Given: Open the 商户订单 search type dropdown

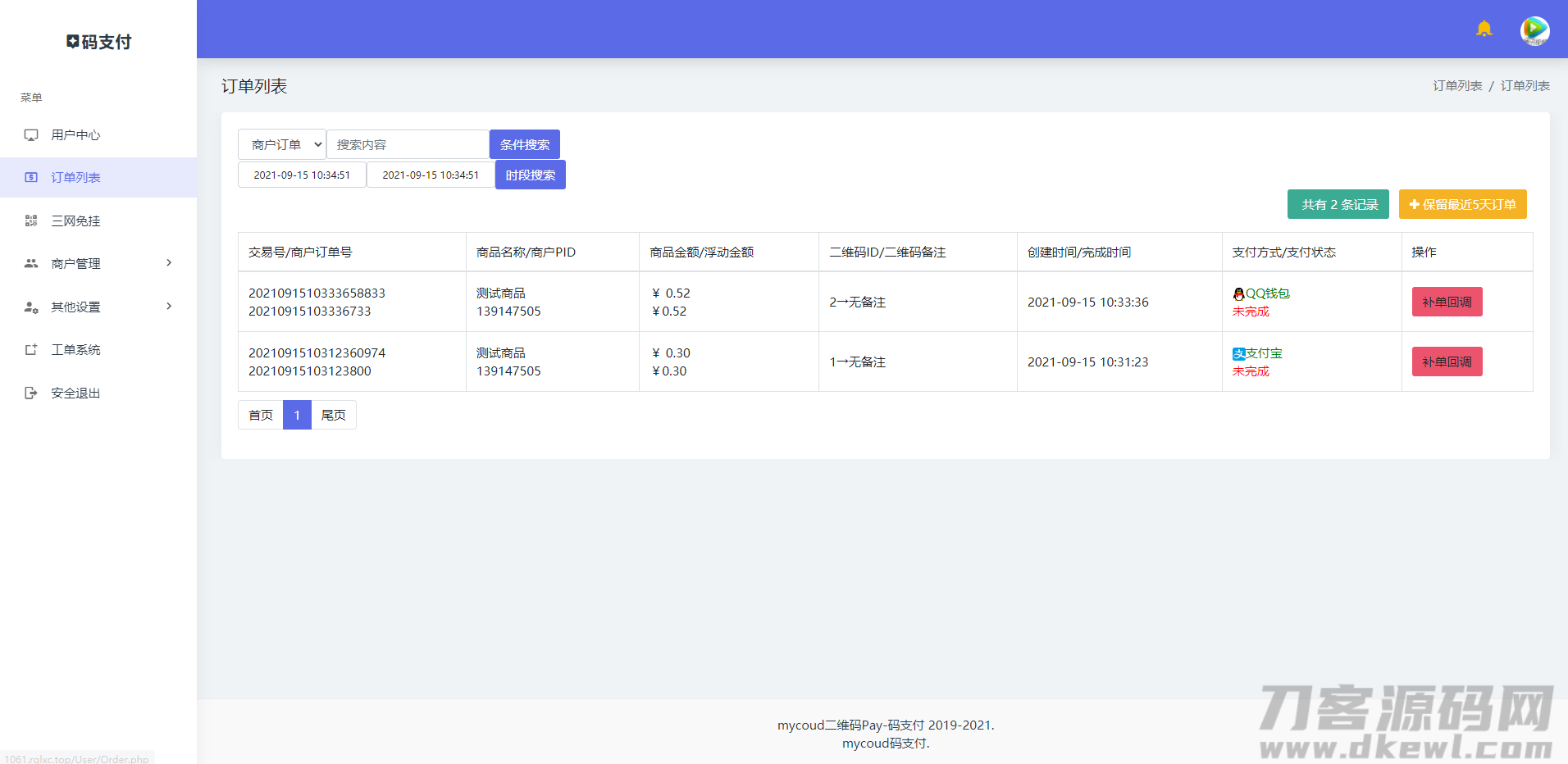Looking at the screenshot, I should [282, 144].
